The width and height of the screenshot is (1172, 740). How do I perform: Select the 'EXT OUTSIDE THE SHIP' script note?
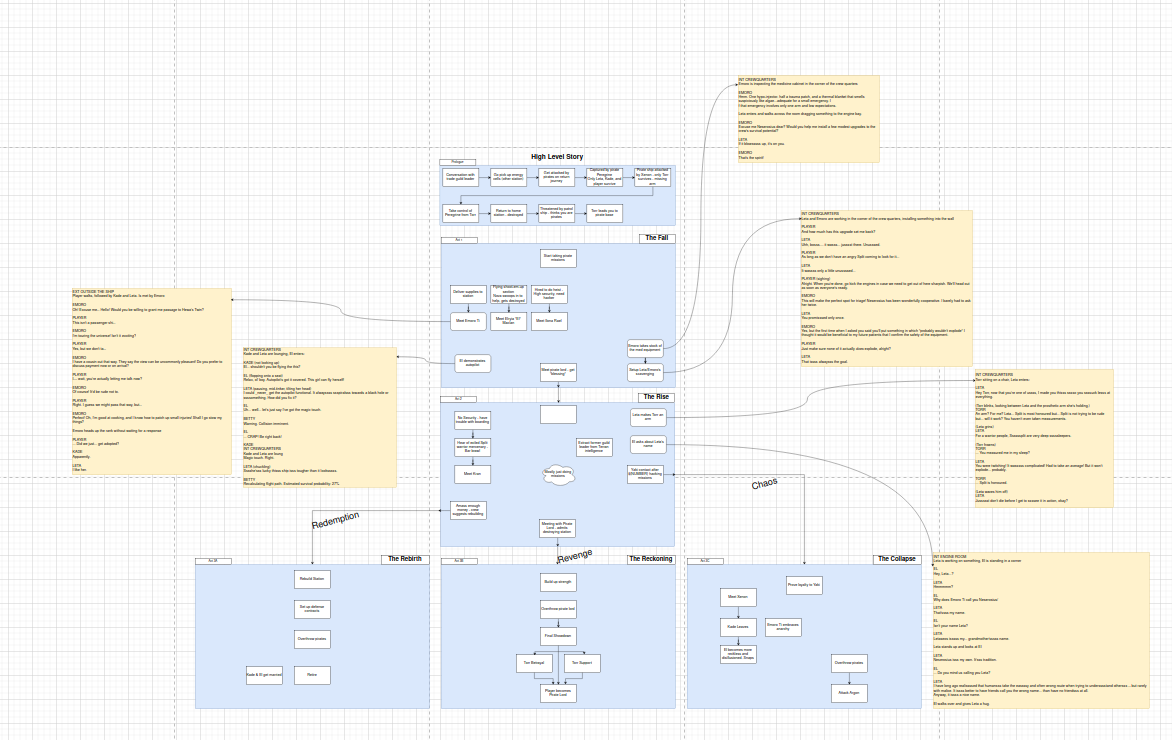point(152,382)
